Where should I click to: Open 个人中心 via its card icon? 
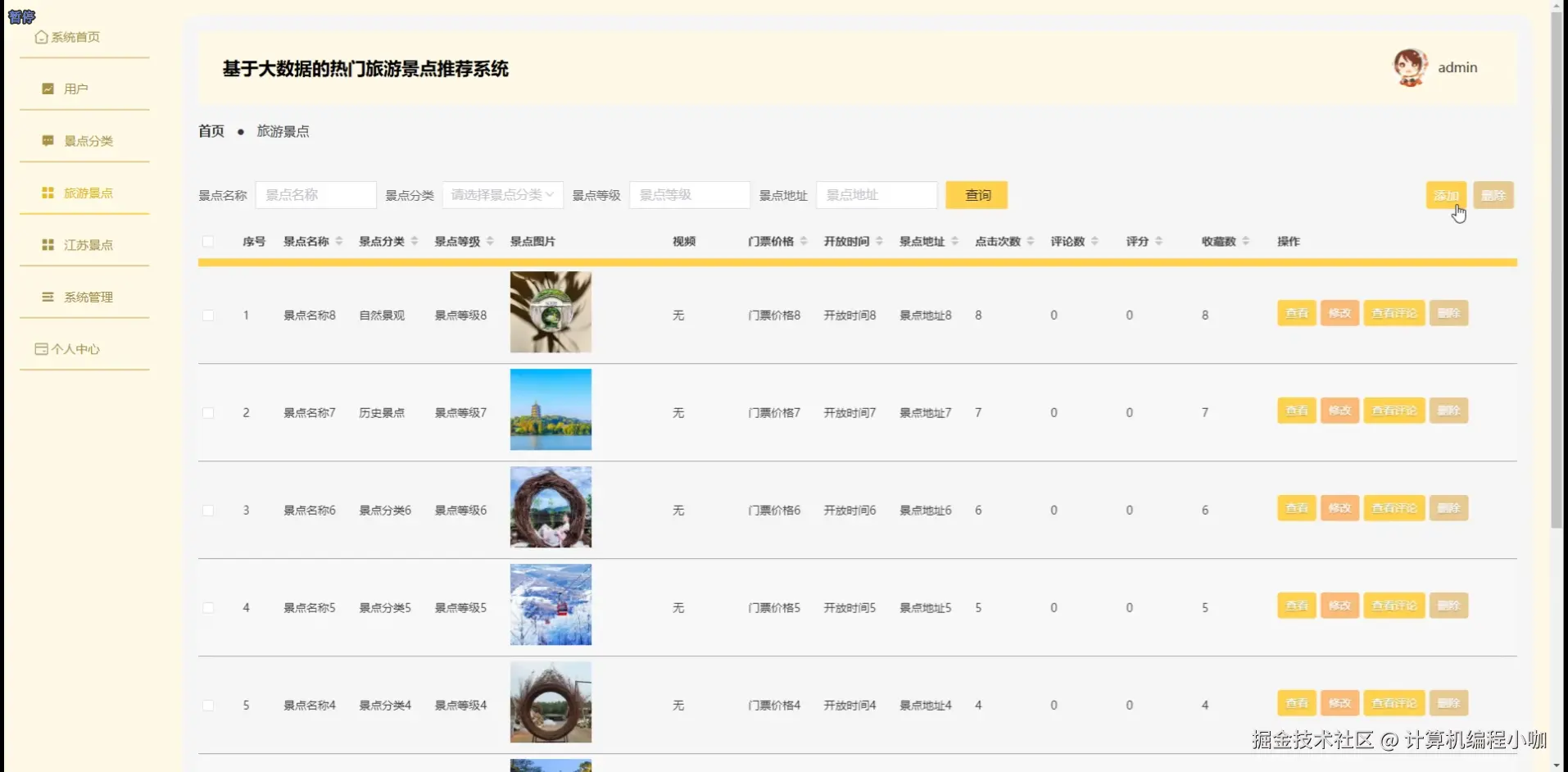coord(41,348)
